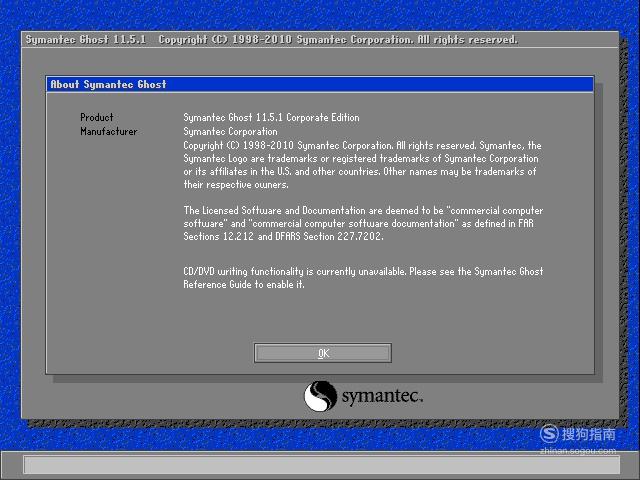Click "their respective owners." line
640x480 pixels.
[236, 184]
